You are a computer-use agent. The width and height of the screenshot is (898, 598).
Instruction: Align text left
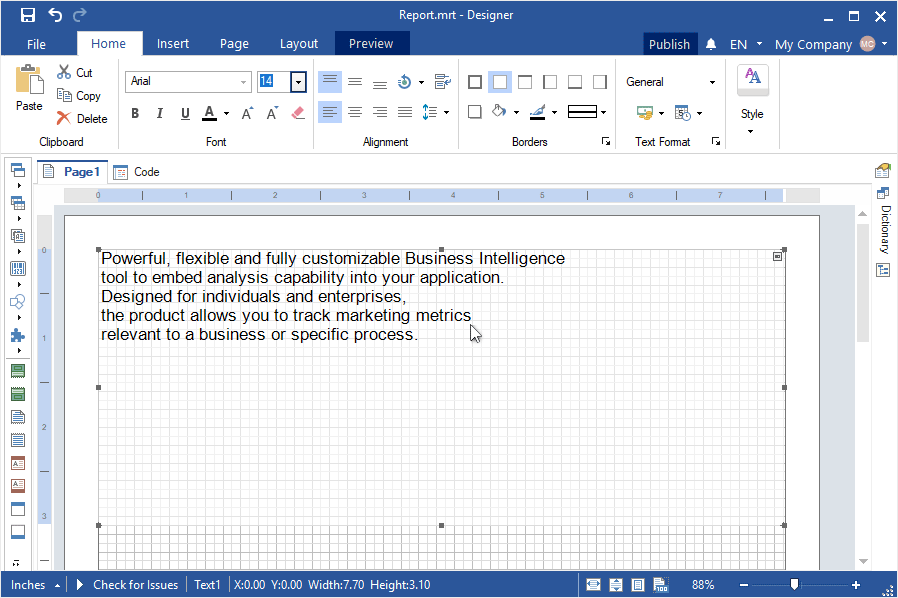(x=330, y=112)
